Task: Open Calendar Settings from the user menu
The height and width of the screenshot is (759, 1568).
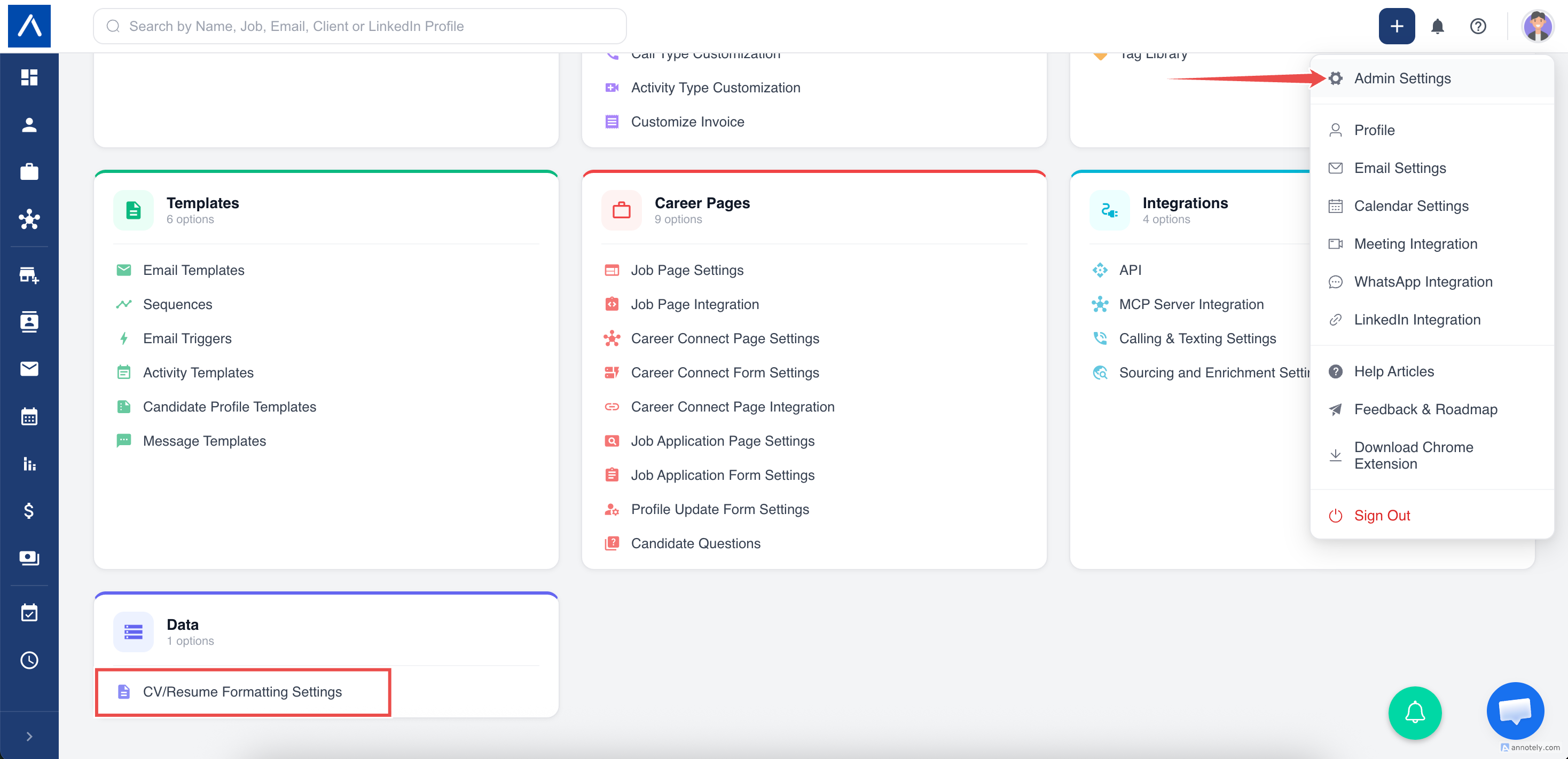Action: click(x=1432, y=206)
